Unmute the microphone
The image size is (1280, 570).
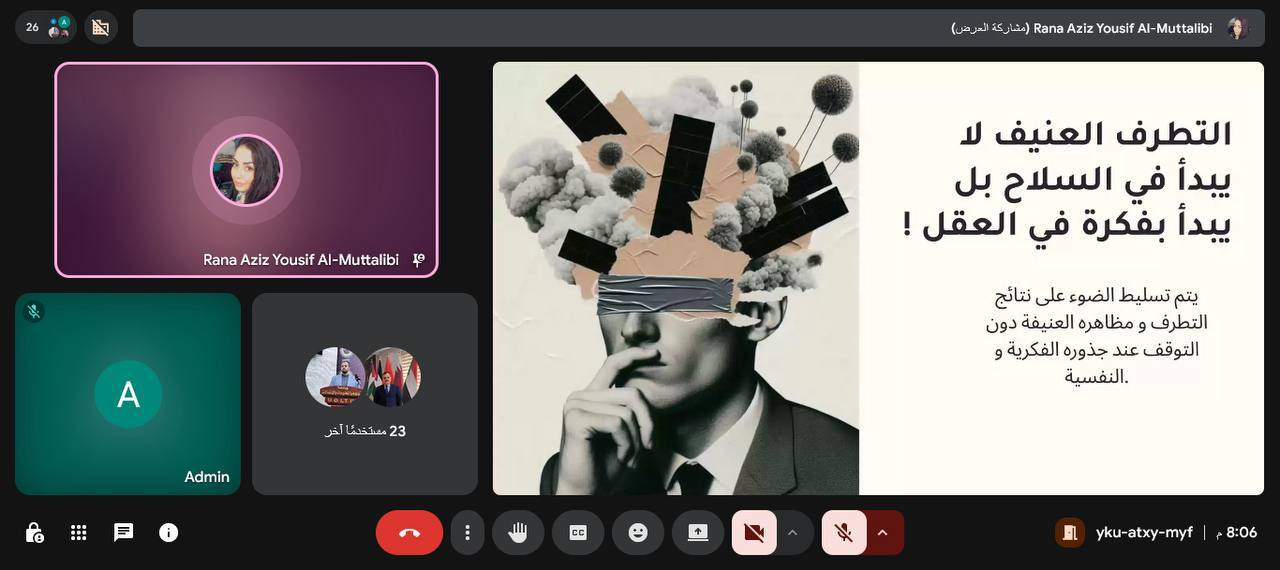pyautogui.click(x=844, y=532)
